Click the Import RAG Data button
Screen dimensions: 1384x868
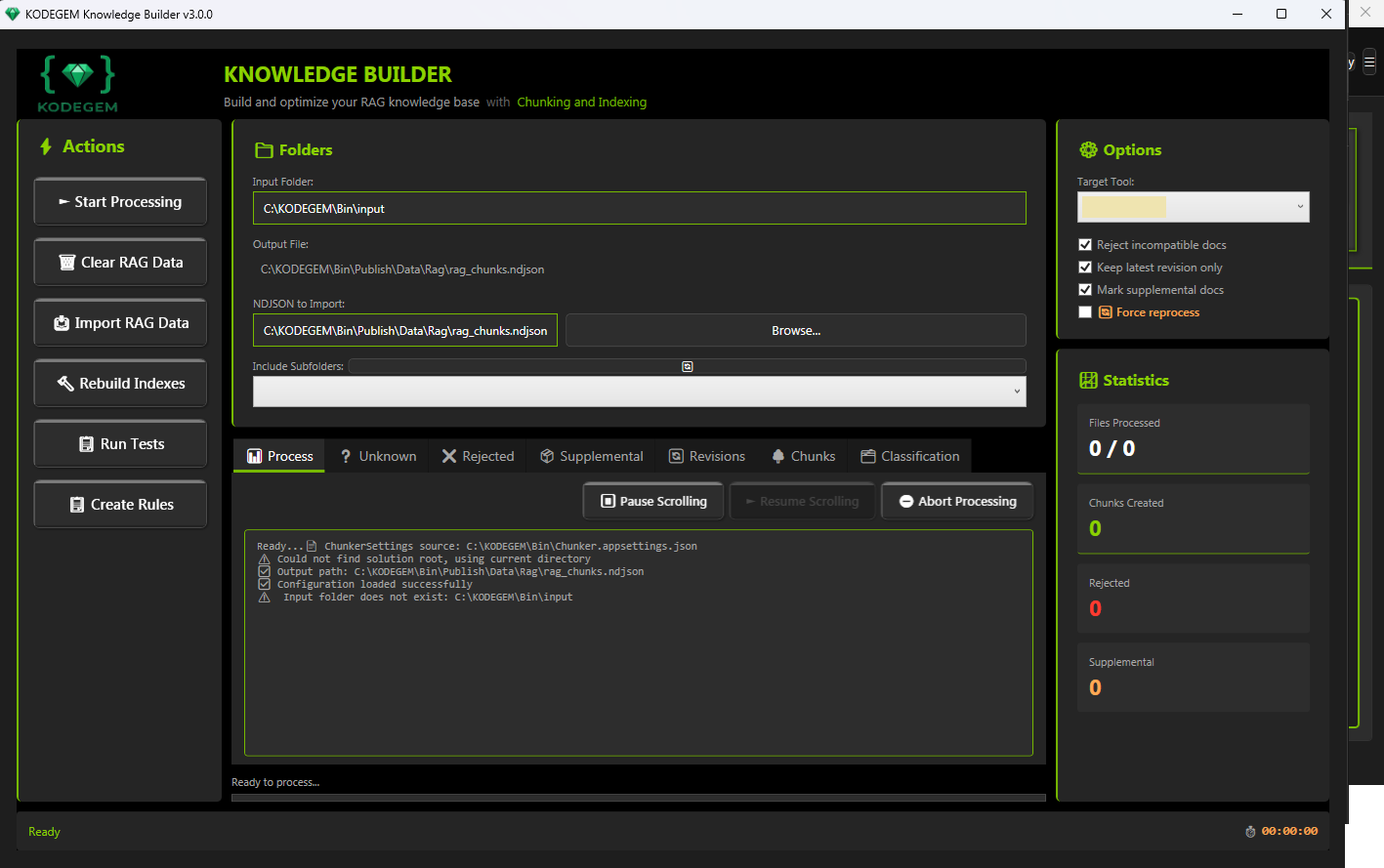[120, 323]
